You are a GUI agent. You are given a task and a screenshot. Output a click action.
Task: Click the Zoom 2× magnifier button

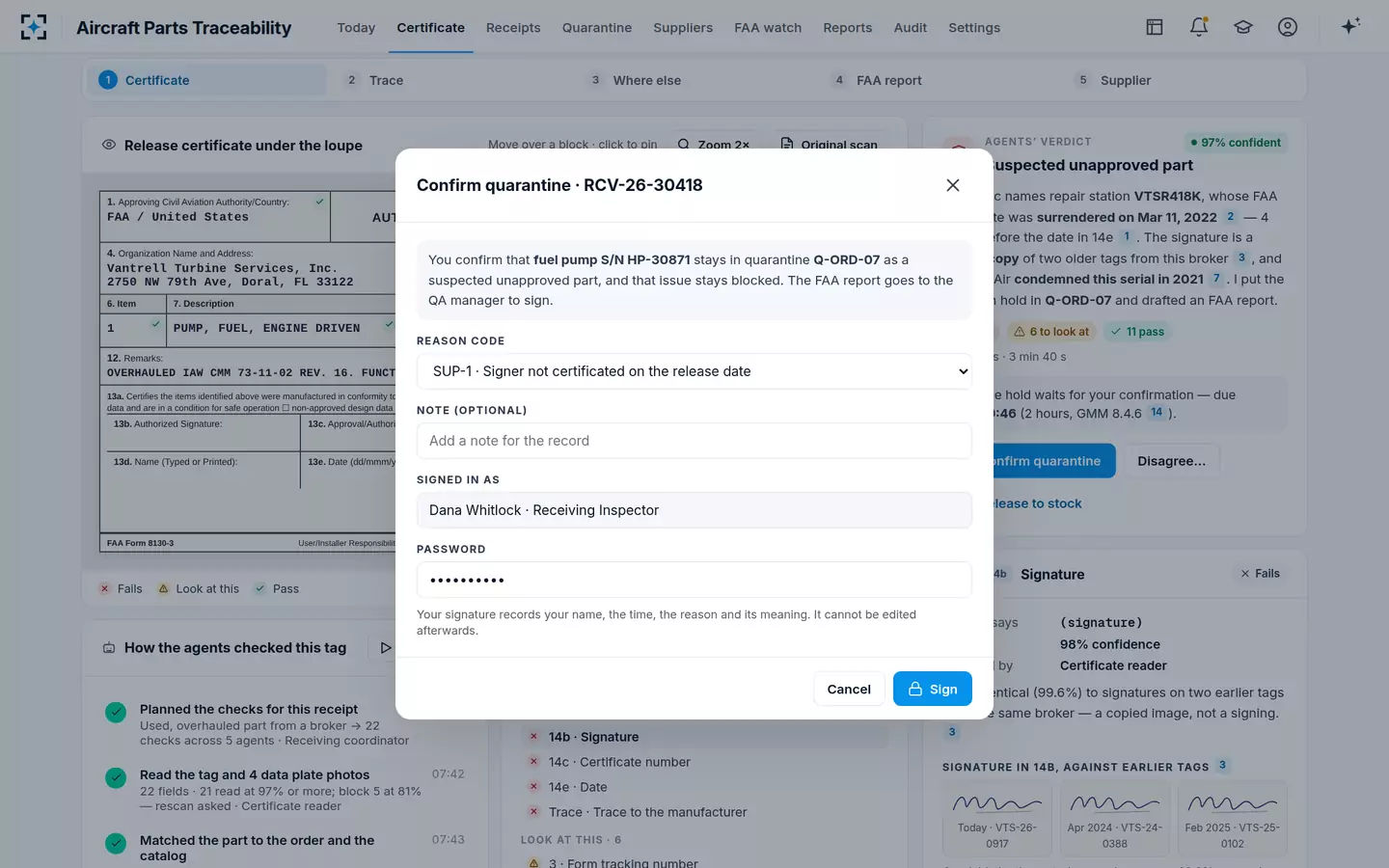(x=714, y=145)
